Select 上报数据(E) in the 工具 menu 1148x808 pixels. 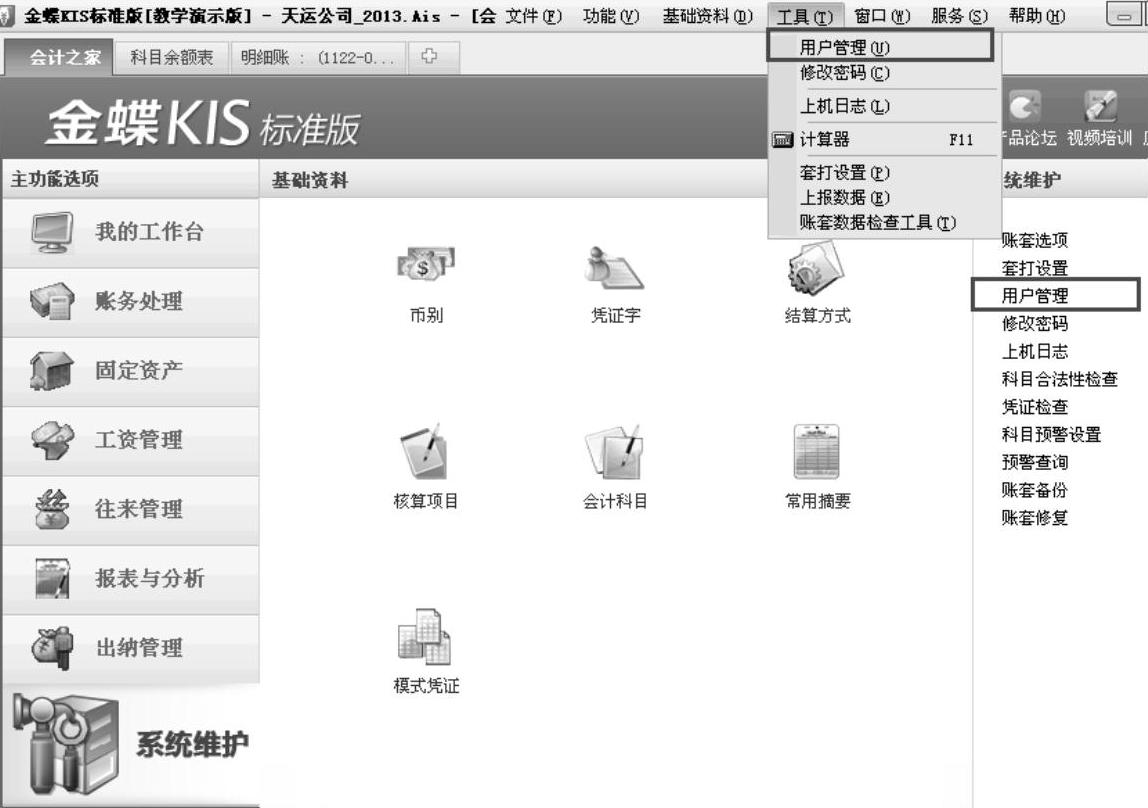pos(884,198)
